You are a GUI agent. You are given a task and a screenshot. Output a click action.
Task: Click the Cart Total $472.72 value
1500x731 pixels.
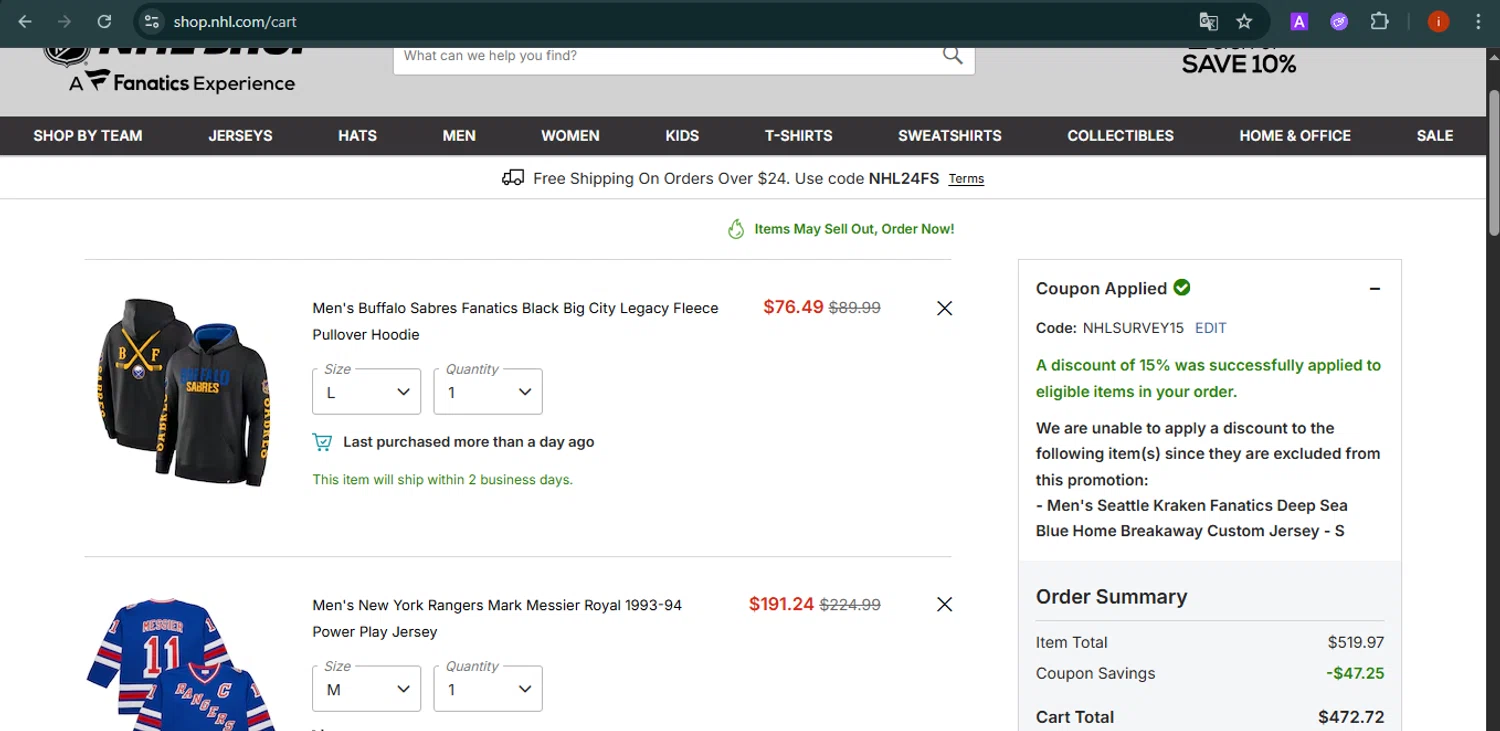1351,717
